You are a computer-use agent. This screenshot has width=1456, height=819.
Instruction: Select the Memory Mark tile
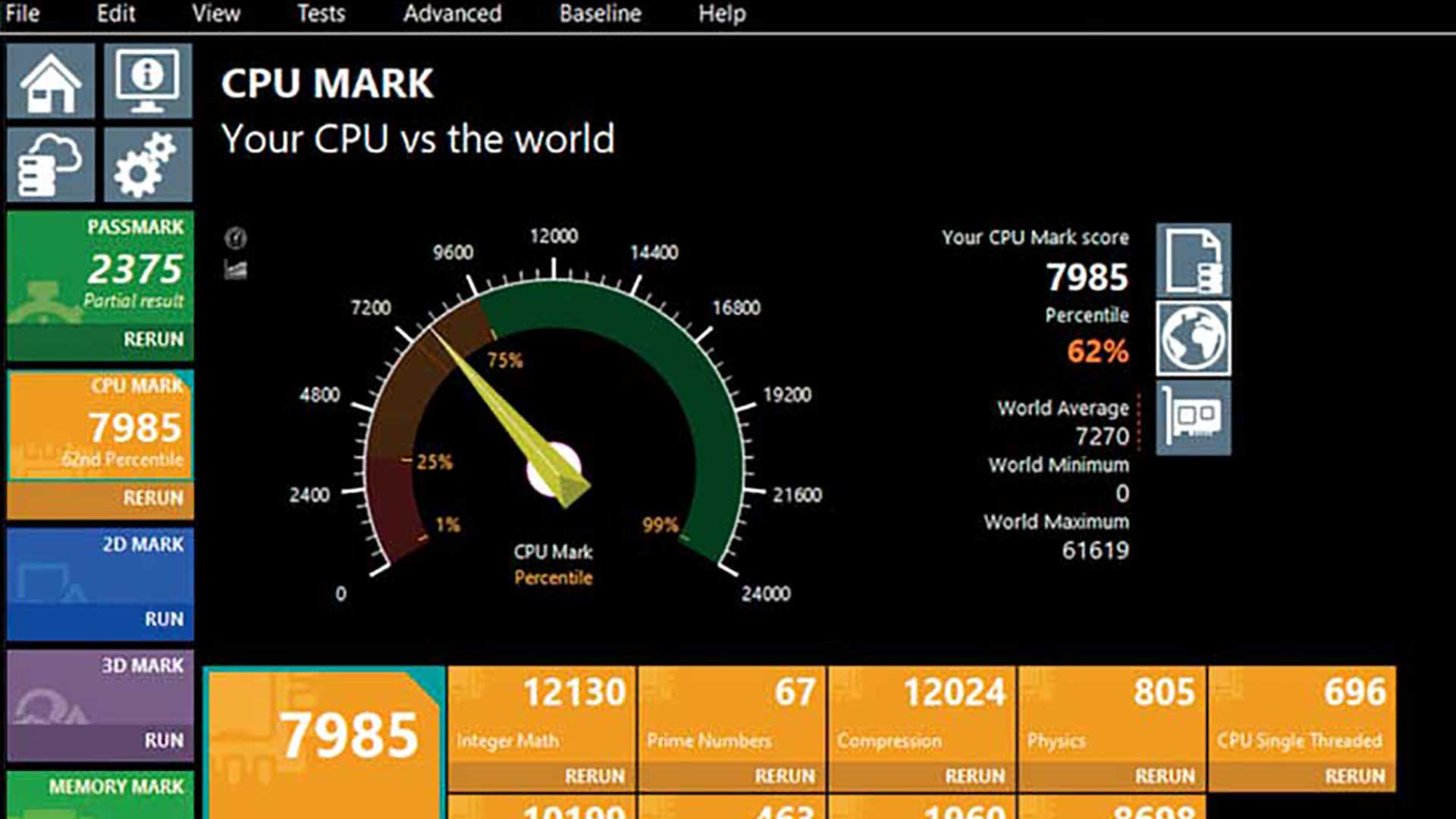(x=100, y=792)
